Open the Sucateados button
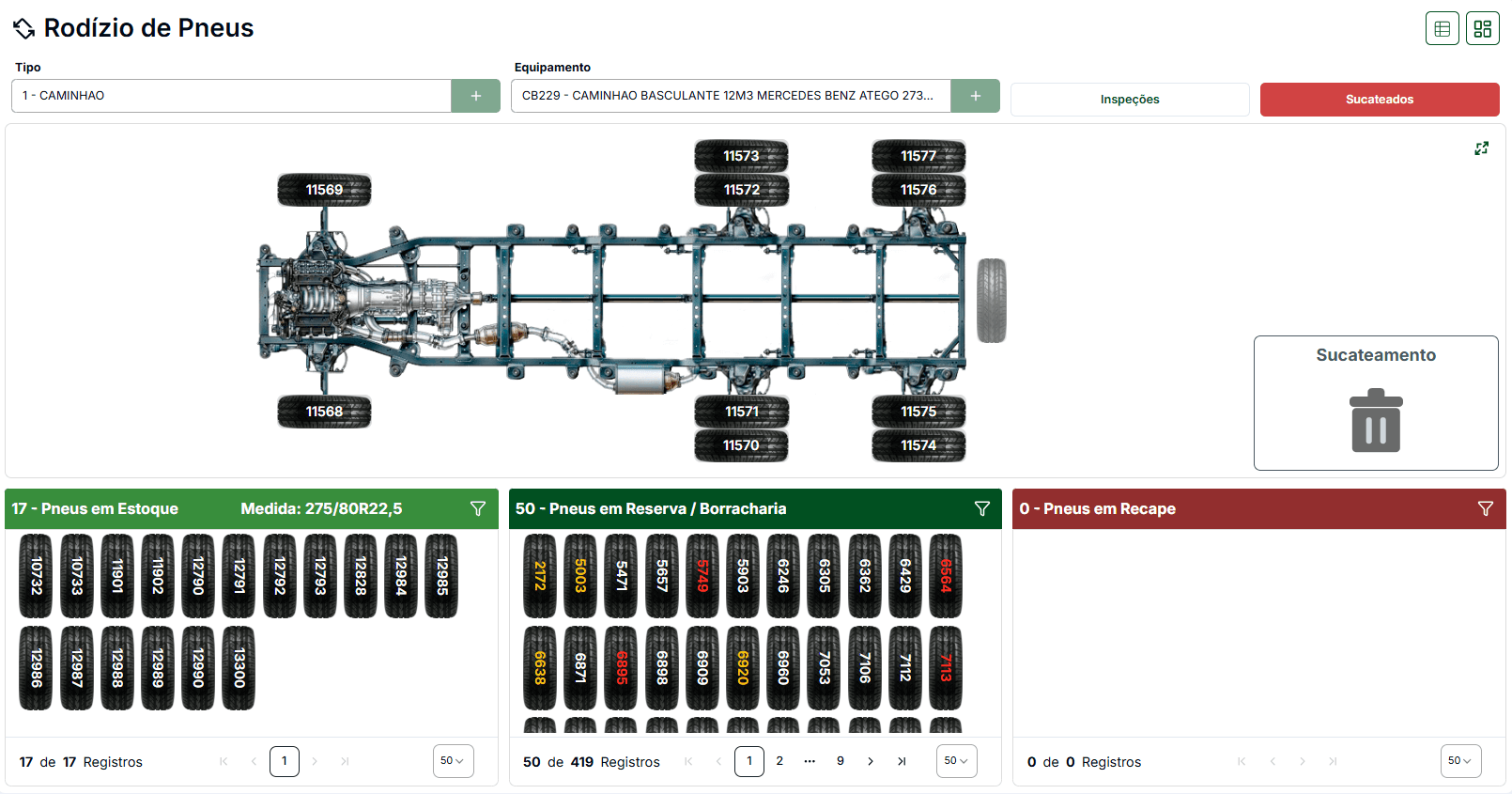The height and width of the screenshot is (794, 1512). tap(1380, 100)
